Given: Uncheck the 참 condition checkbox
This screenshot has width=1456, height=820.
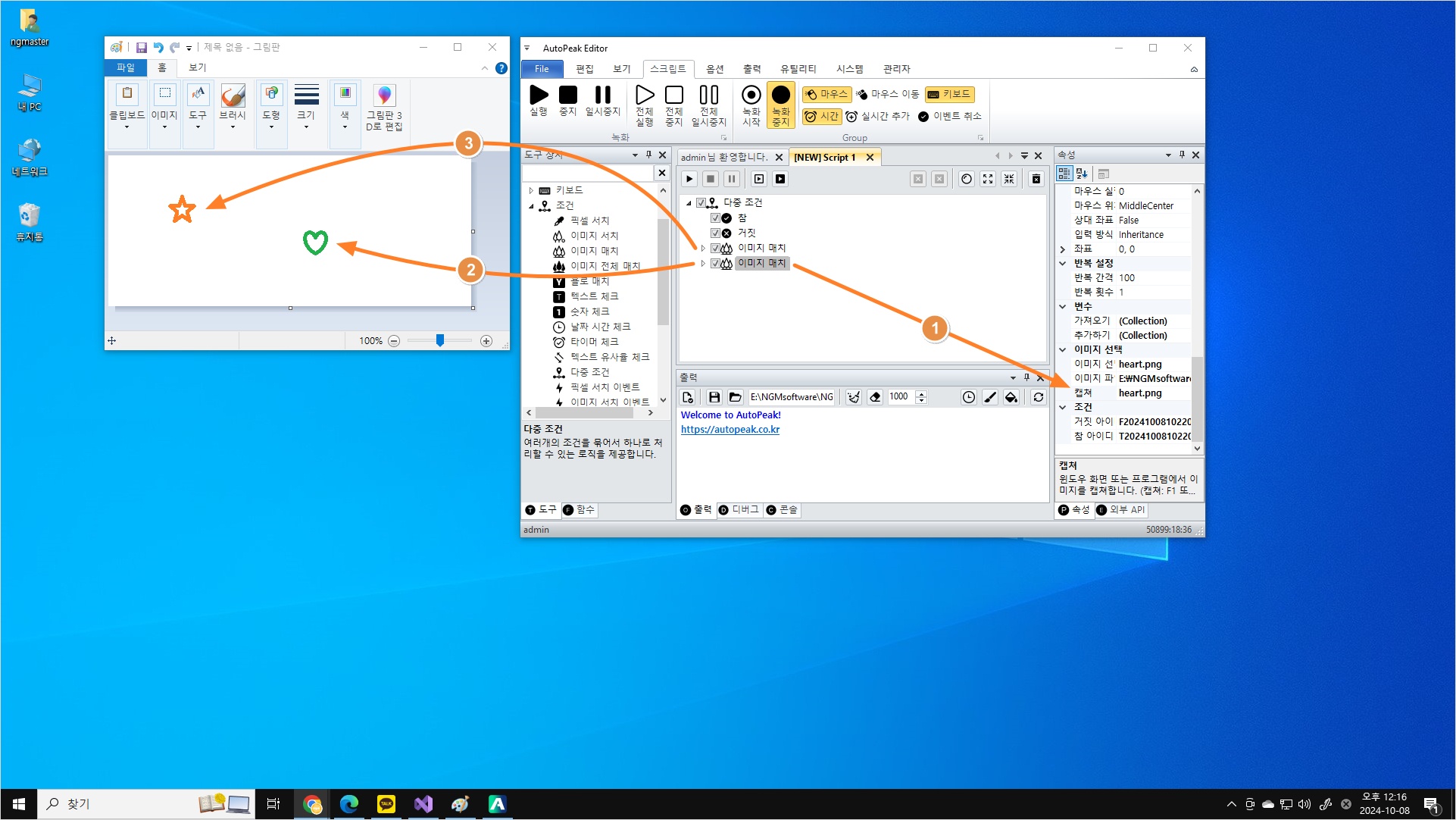Looking at the screenshot, I should [715, 218].
